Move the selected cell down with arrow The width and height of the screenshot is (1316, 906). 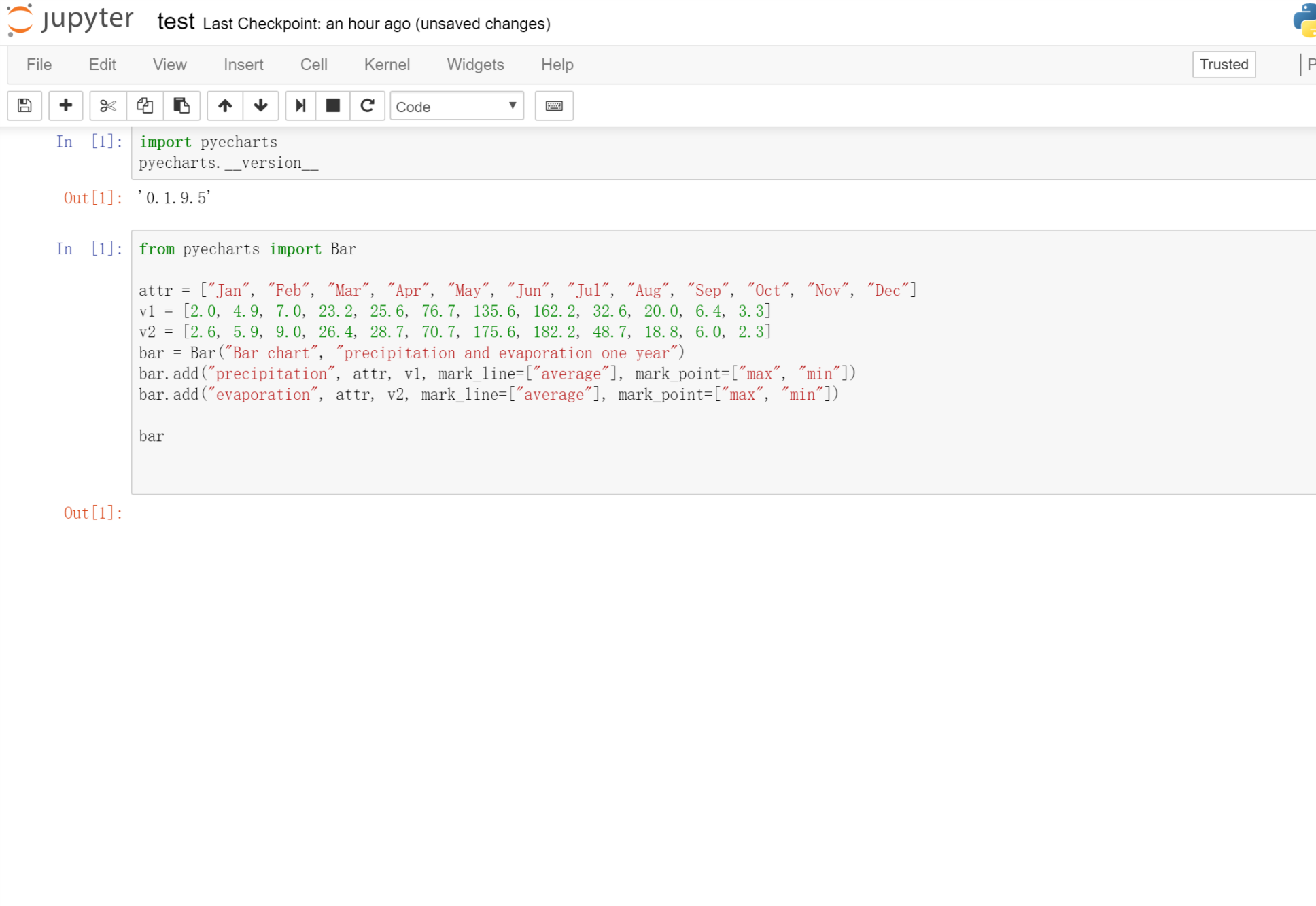(x=260, y=106)
